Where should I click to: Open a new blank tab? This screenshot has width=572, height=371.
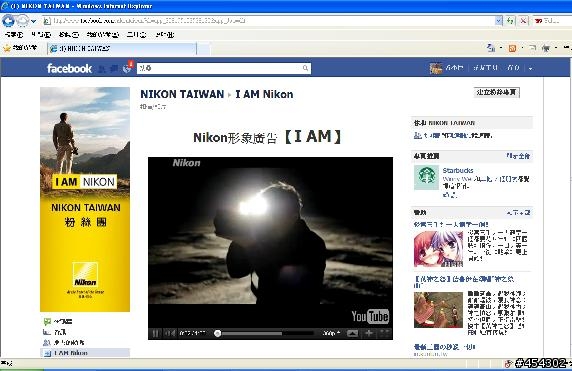coord(204,49)
